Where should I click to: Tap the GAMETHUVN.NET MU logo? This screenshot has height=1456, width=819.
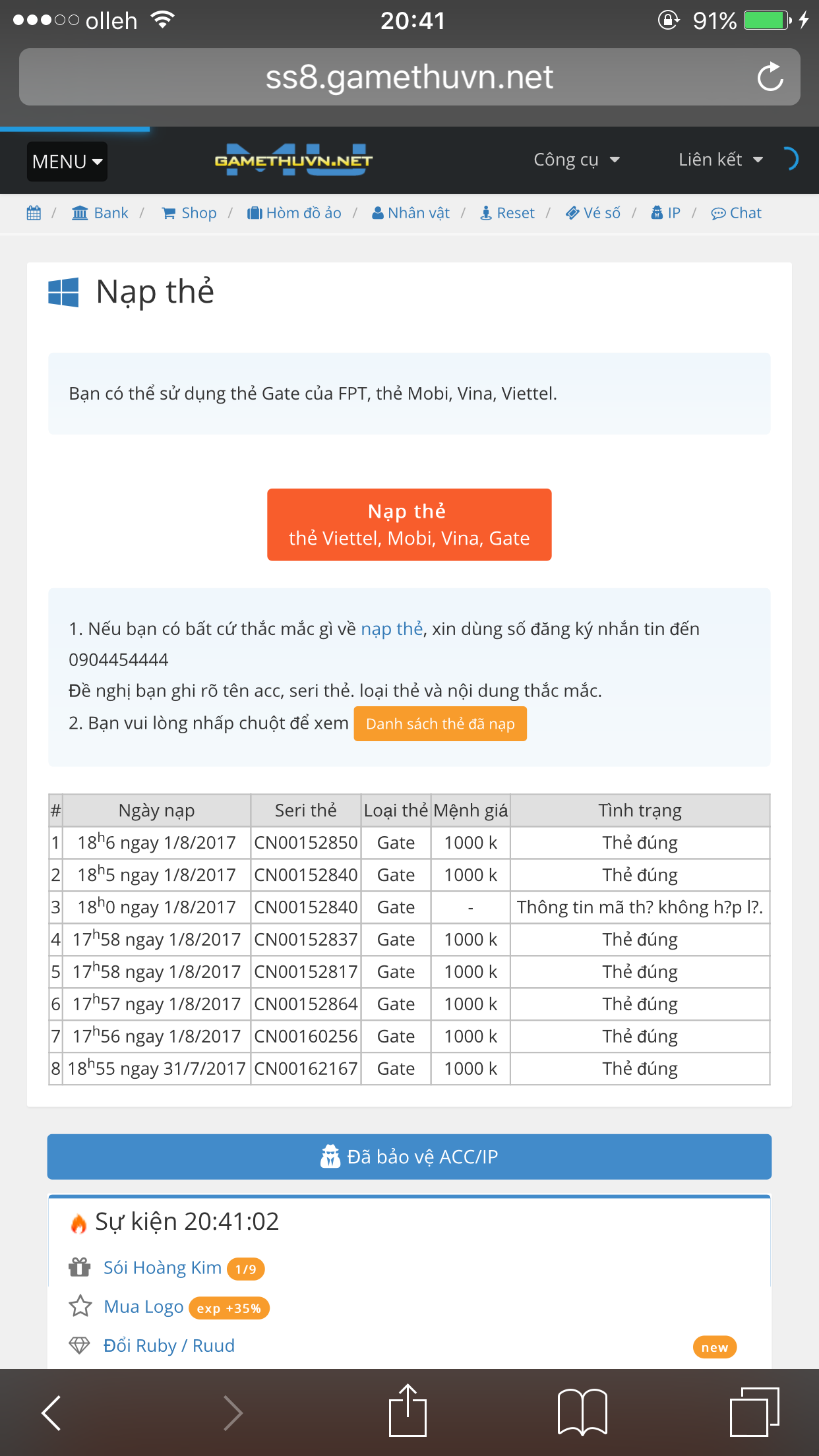[293, 160]
